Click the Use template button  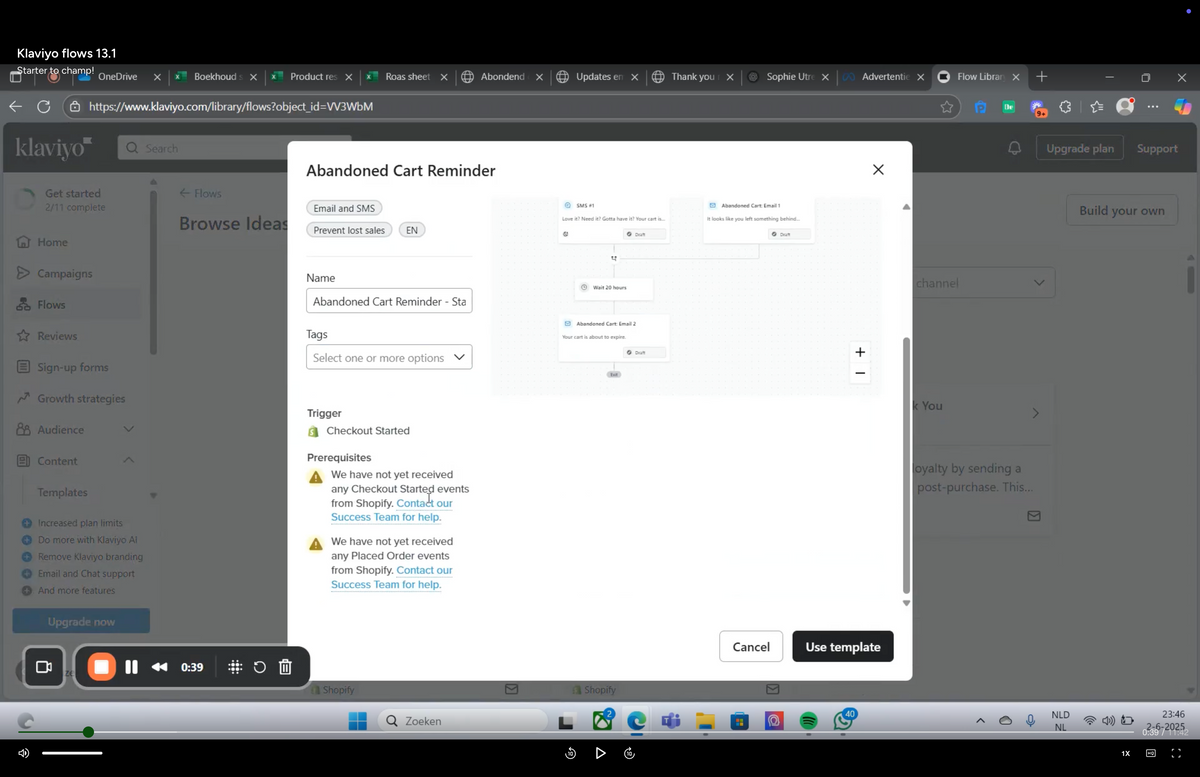[x=843, y=646]
